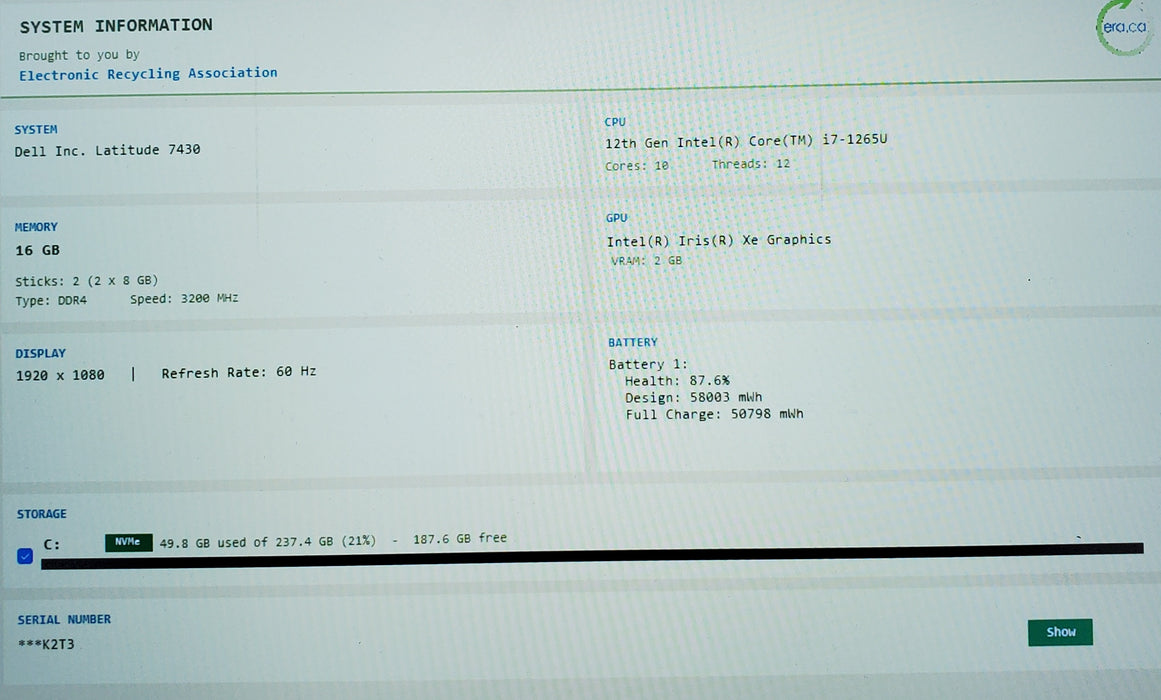The image size is (1161, 700).
Task: Select the masked serial '***K2T3'
Action: tap(46, 644)
